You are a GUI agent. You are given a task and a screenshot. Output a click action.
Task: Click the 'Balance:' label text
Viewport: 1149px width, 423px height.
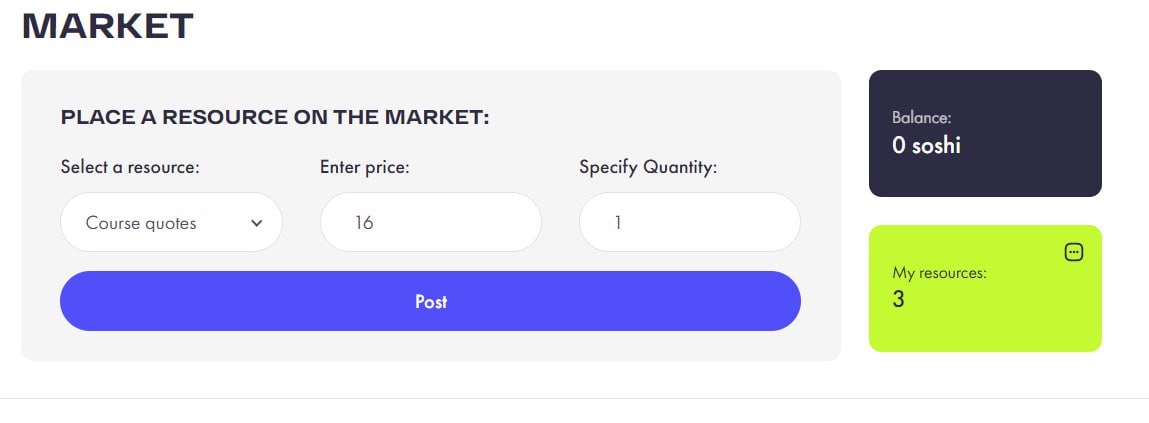(x=921, y=118)
